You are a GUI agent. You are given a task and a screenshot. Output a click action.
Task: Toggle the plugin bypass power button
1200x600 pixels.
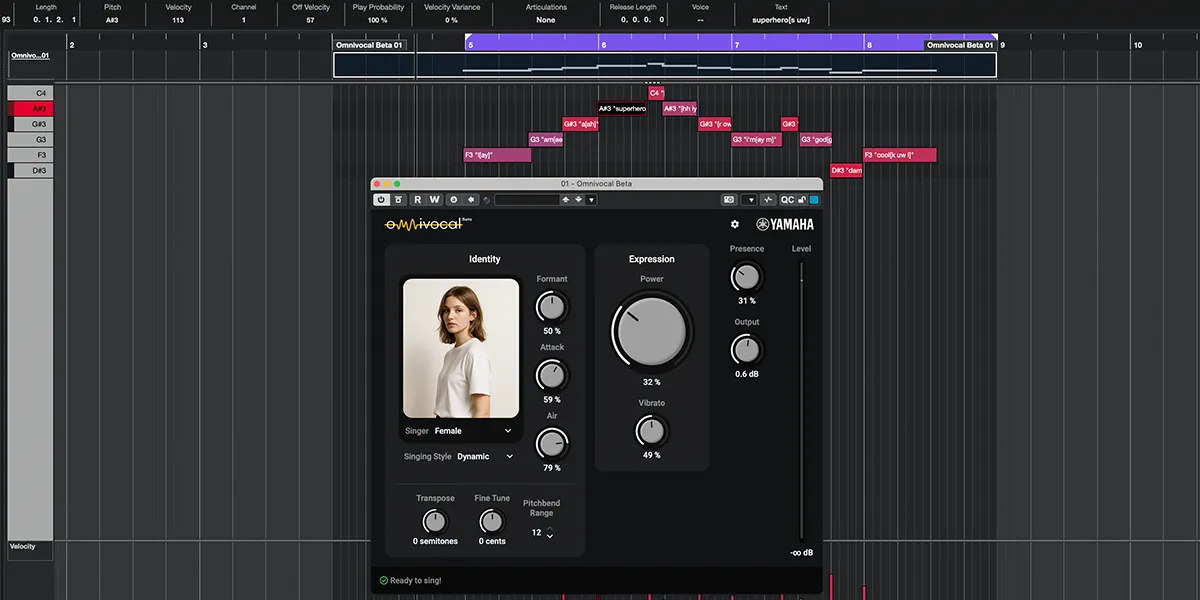(x=382, y=199)
